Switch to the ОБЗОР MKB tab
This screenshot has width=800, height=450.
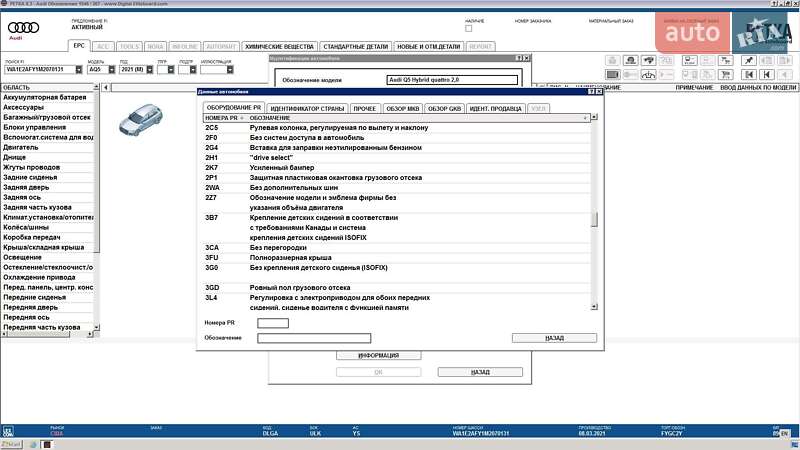tap(403, 107)
